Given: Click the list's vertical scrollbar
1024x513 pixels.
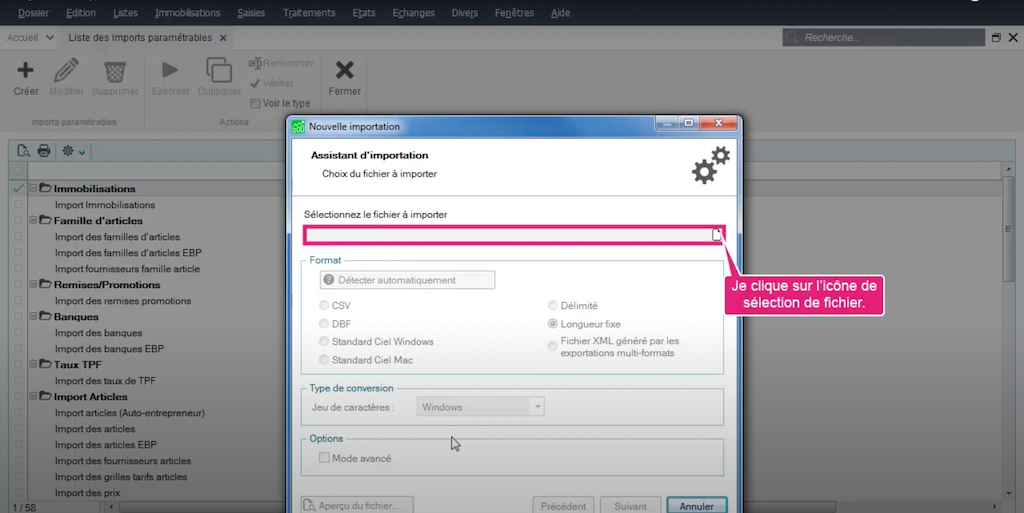Looking at the screenshot, I should coord(1008,332).
